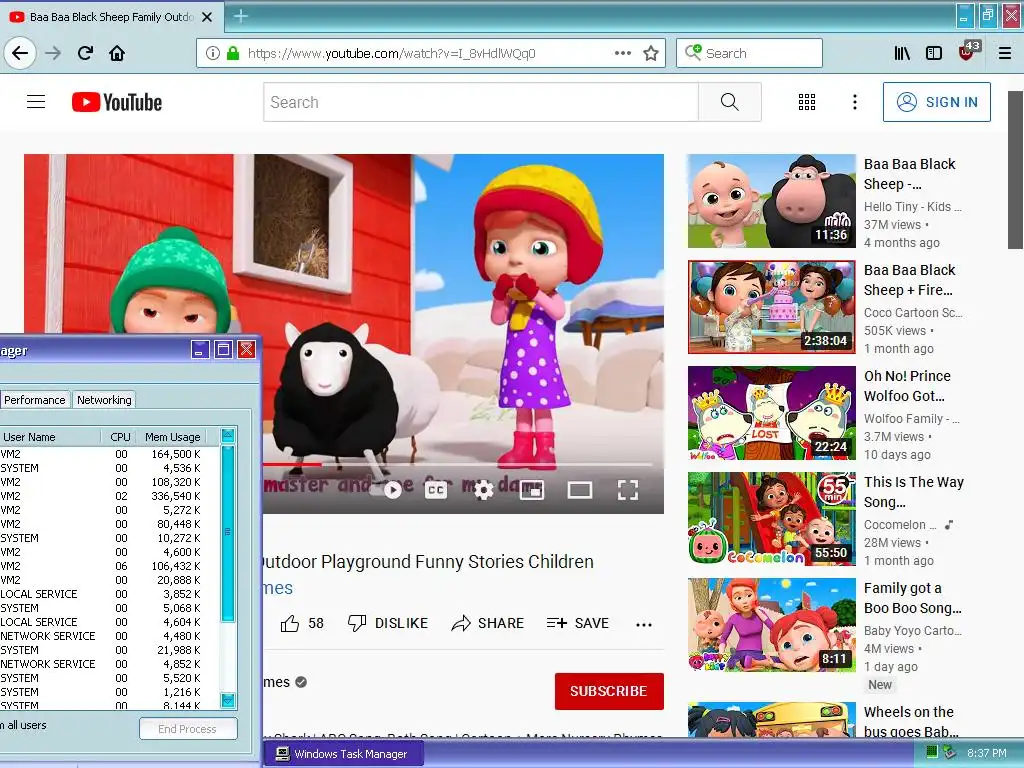This screenshot has height=768, width=1024.
Task: Sort processes by CPU column header
Action: tap(120, 437)
